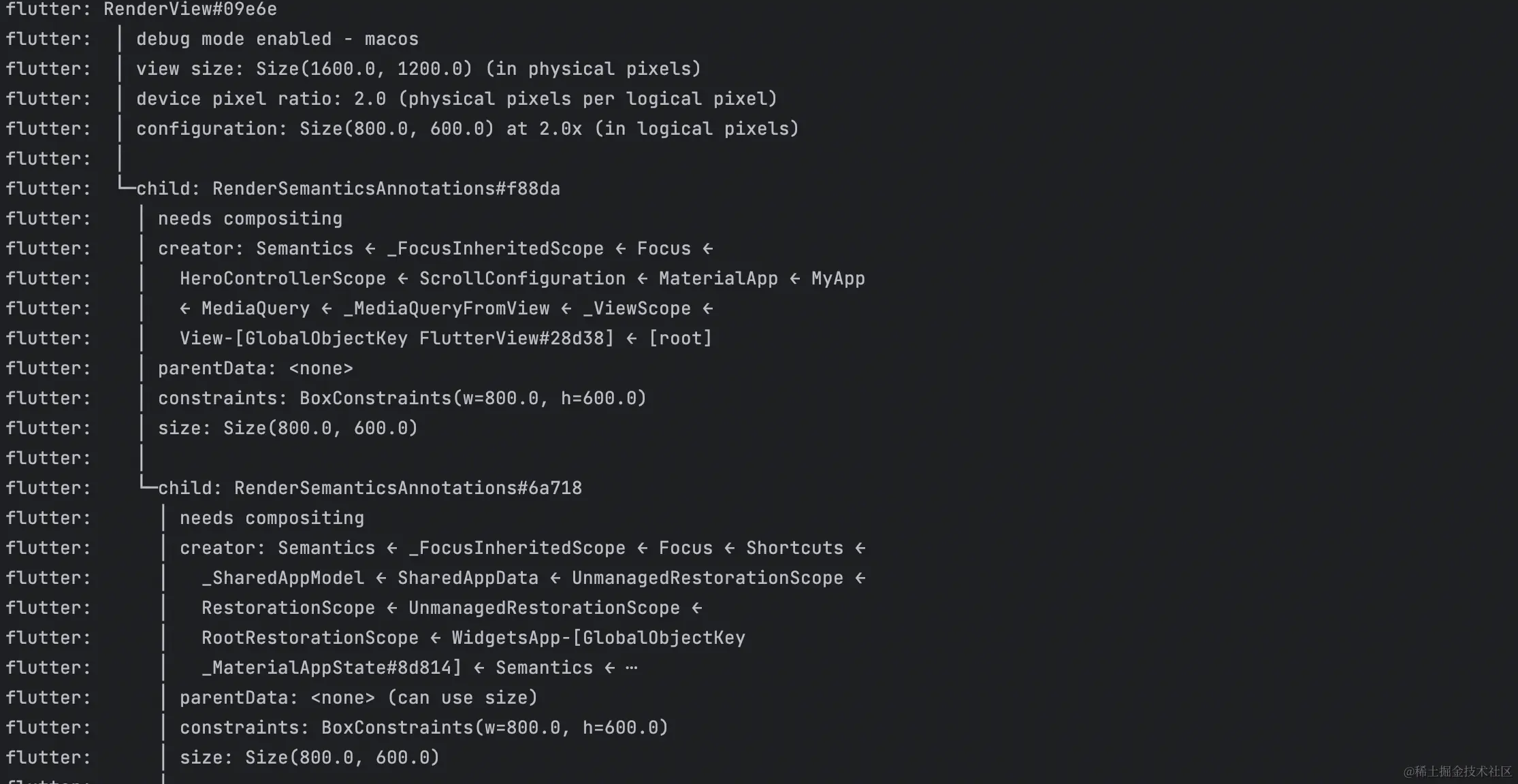Click the _SharedAppModel entry
Screen dimensions: 1518x784
282,578
